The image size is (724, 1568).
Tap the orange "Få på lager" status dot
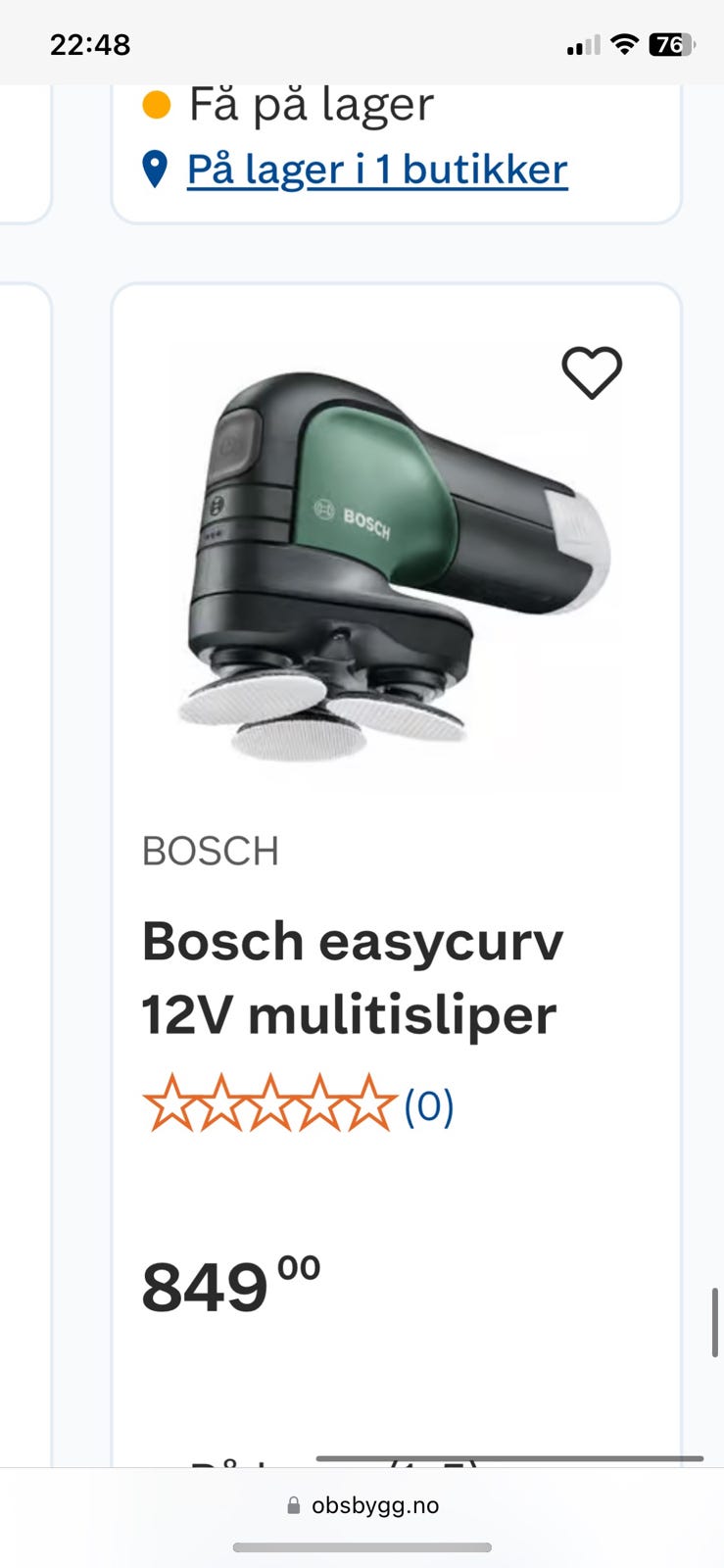(x=157, y=105)
